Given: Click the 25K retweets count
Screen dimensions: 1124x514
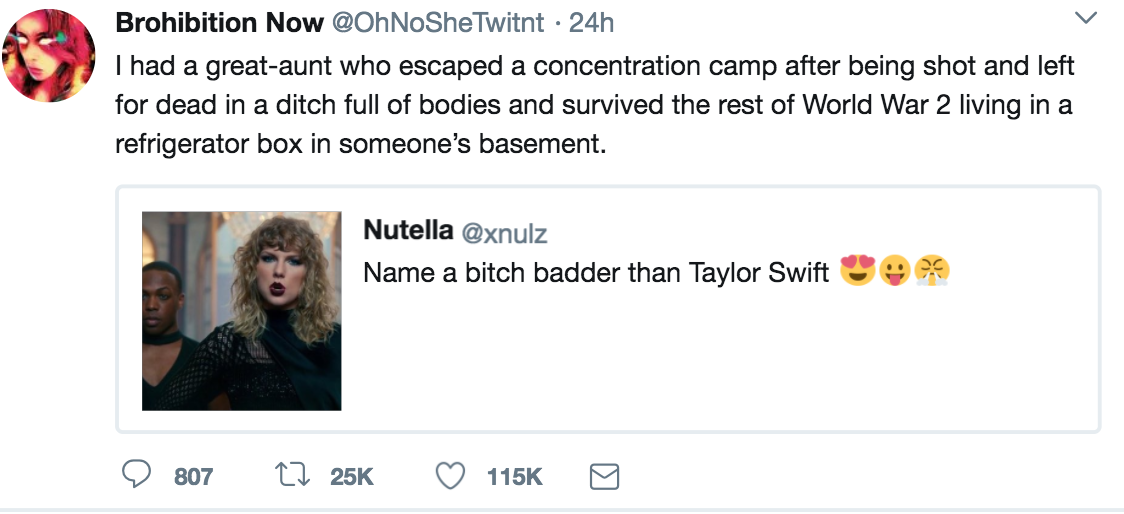Looking at the screenshot, I should (x=351, y=478).
